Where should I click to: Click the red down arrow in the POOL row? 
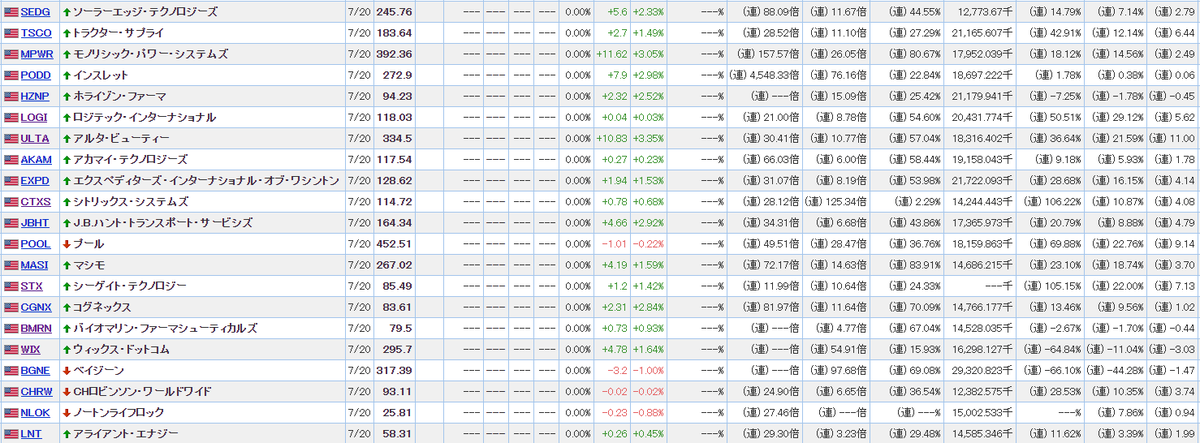click(66, 244)
